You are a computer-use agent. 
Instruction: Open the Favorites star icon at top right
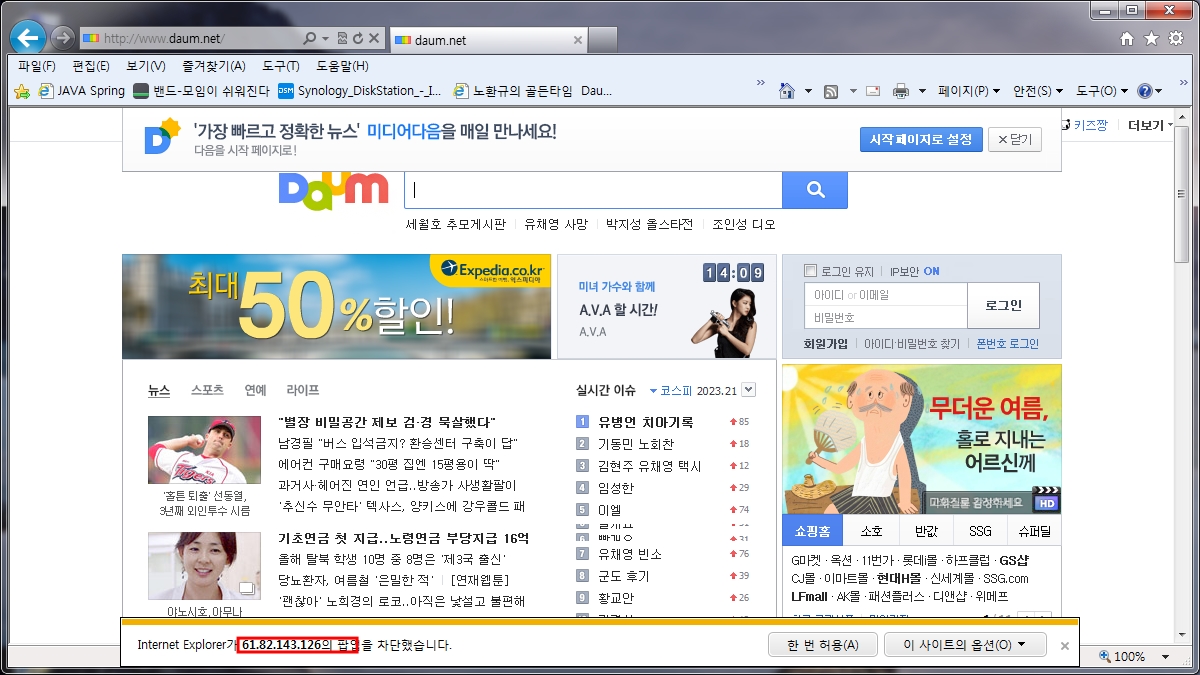pos(1151,39)
